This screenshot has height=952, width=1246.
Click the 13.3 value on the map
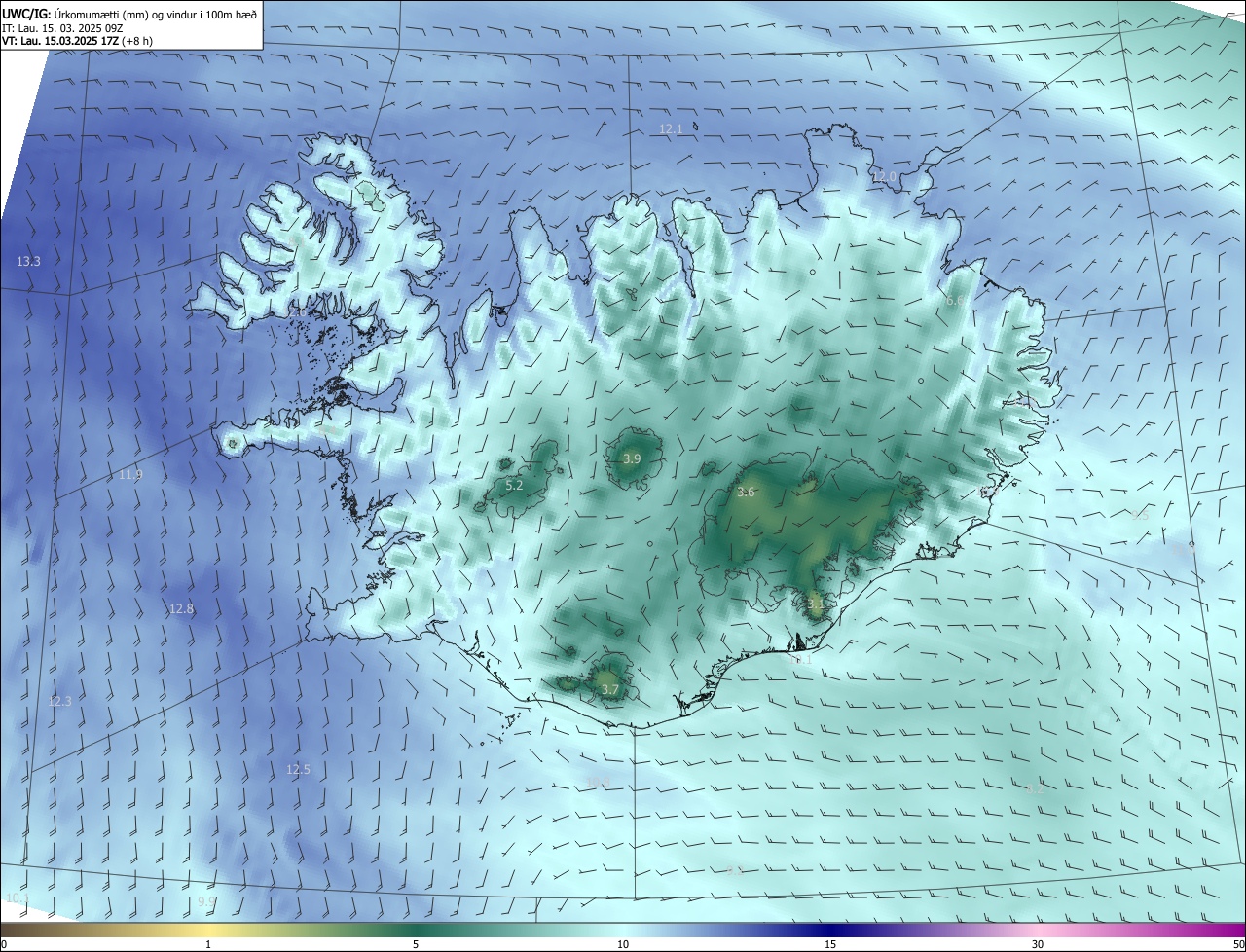coord(29,261)
